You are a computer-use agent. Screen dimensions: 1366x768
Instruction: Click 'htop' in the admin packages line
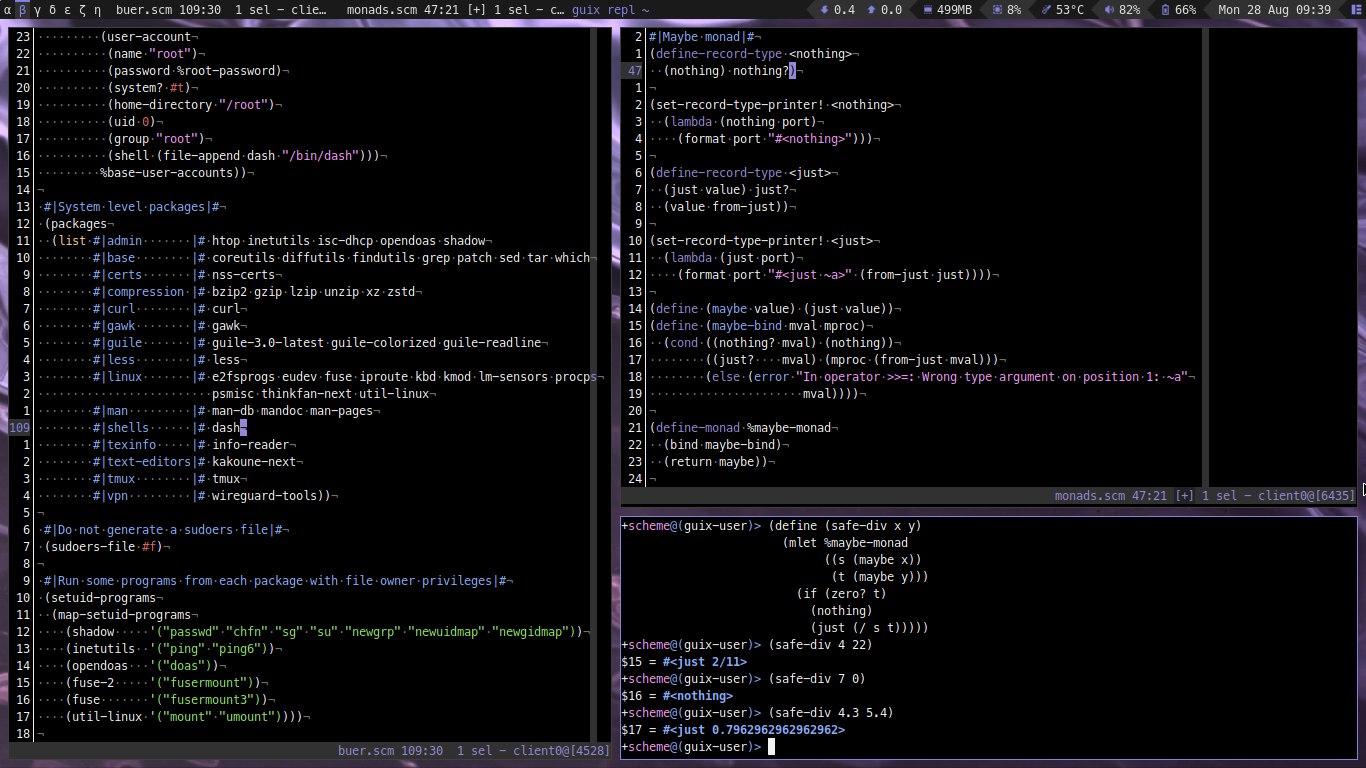pyautogui.click(x=226, y=241)
